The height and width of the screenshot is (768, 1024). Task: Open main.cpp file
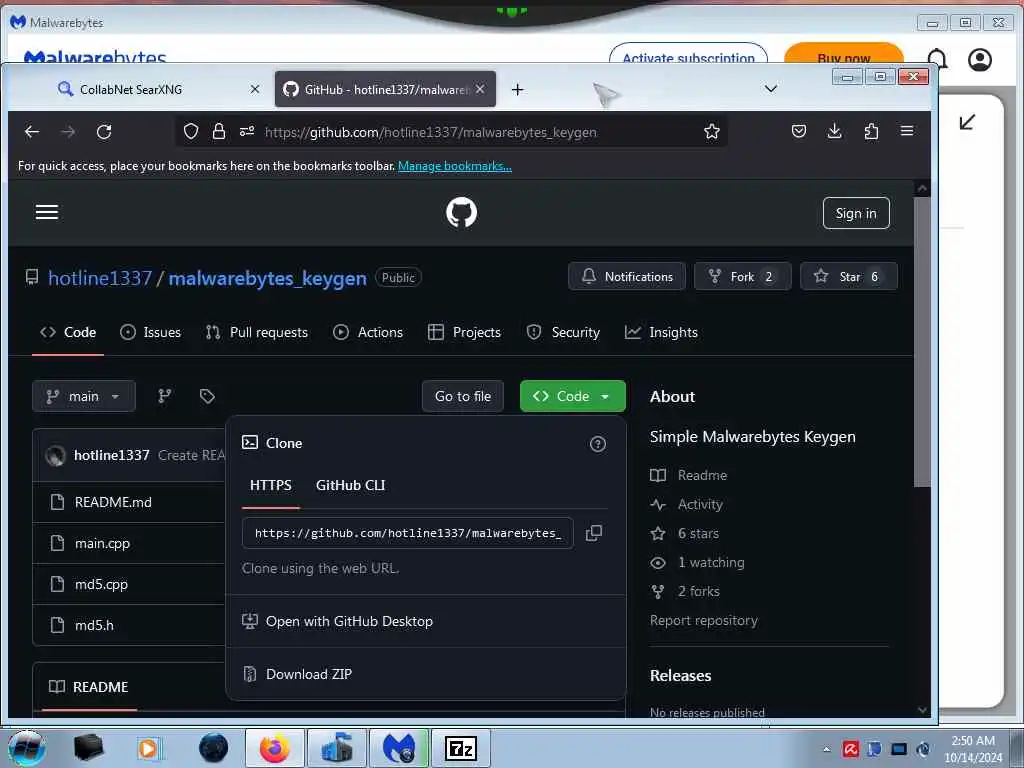(x=103, y=543)
